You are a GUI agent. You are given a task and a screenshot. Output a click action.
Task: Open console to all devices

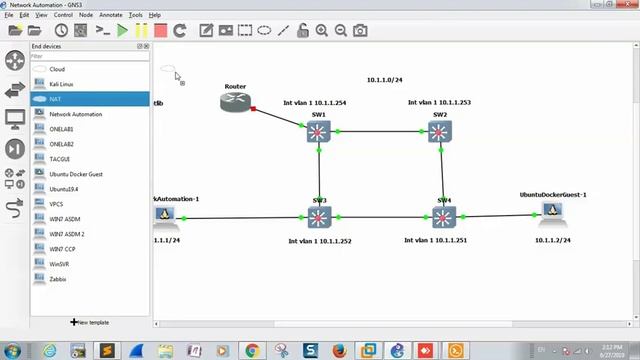102,30
